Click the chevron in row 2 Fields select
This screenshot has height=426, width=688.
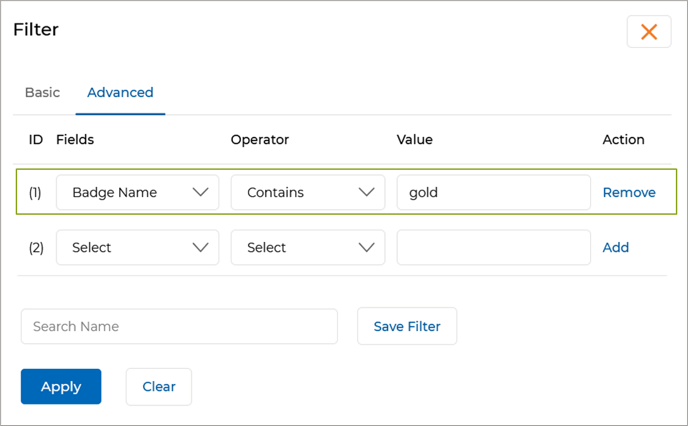point(201,247)
